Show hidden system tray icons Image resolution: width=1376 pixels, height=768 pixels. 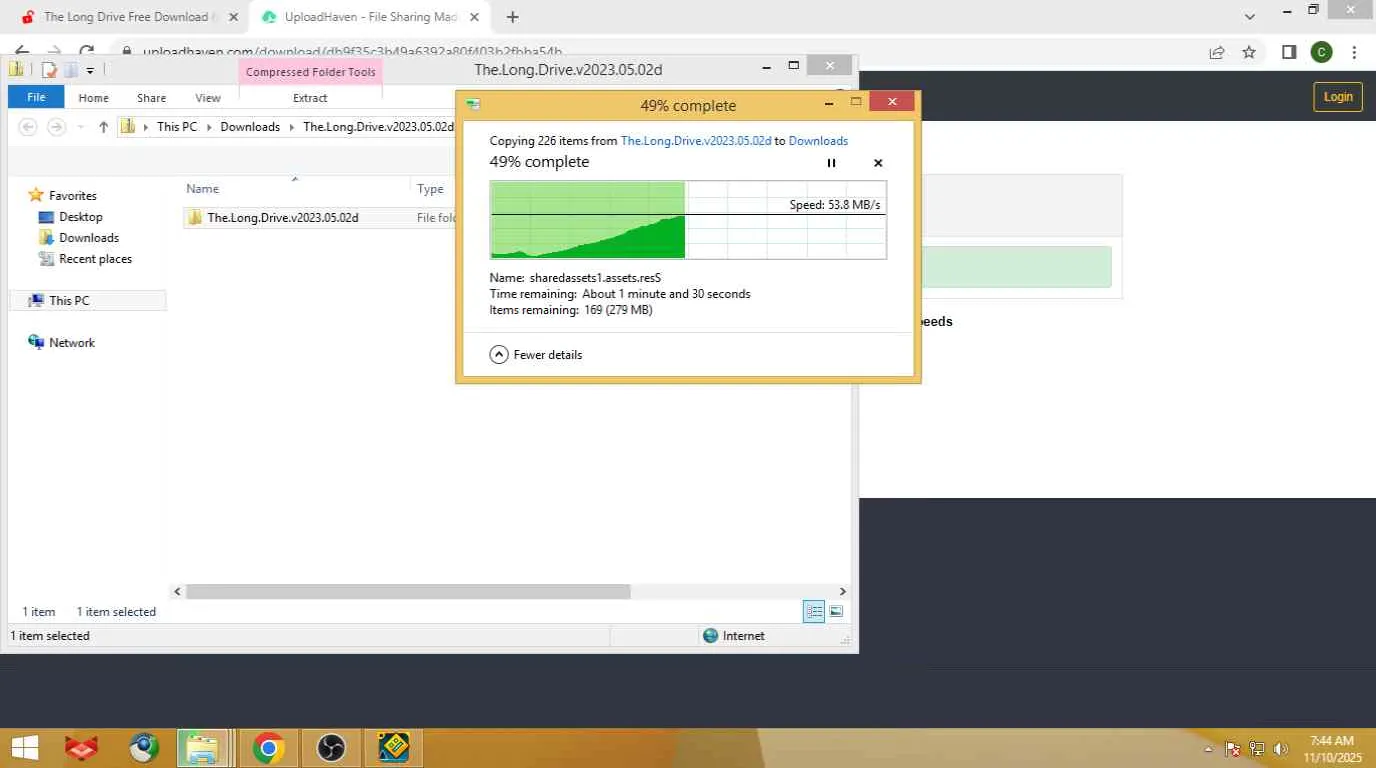[x=1209, y=749]
